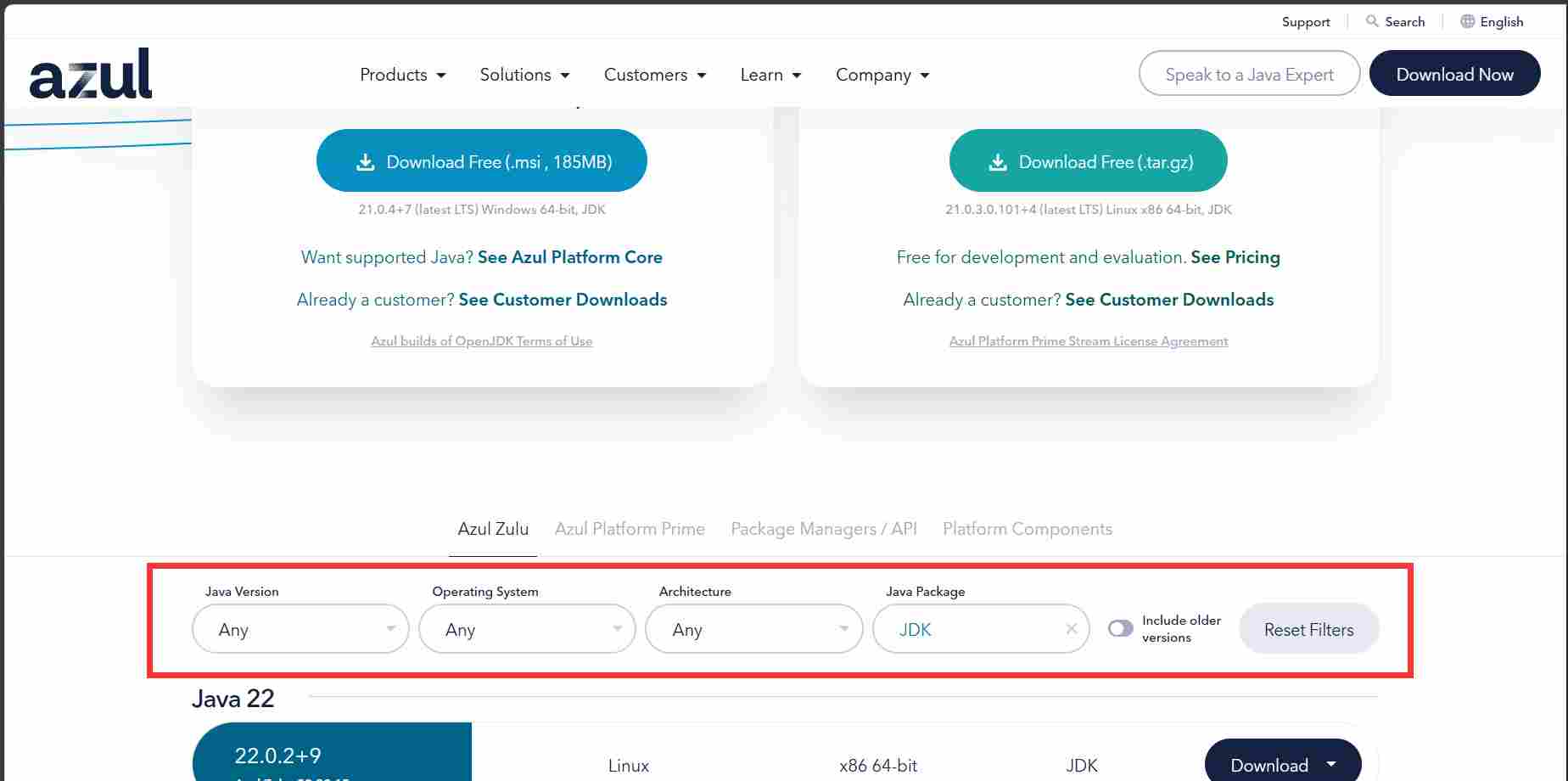This screenshot has height=781, width=1568.
Task: Select English language option
Action: click(1502, 22)
